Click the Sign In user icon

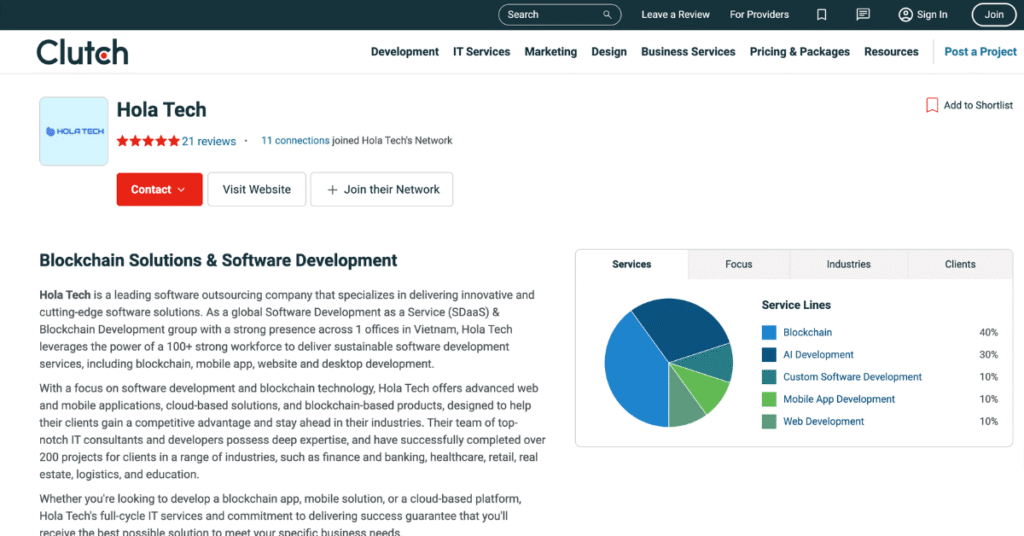(x=905, y=15)
